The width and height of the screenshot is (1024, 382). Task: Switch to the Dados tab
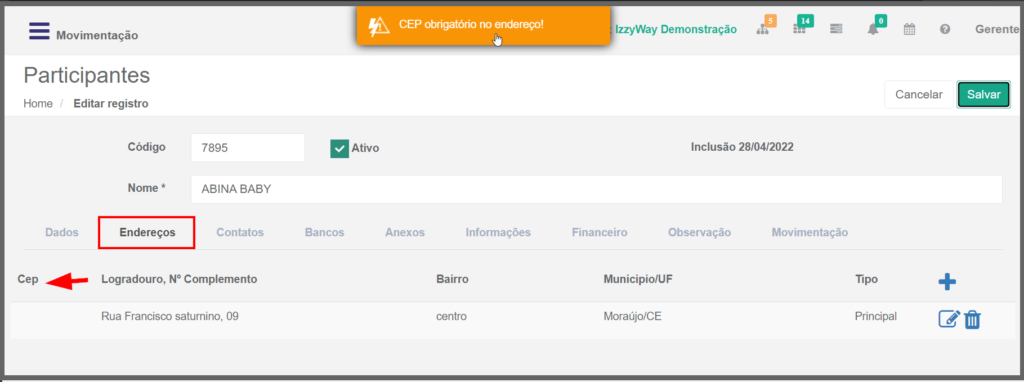[62, 232]
